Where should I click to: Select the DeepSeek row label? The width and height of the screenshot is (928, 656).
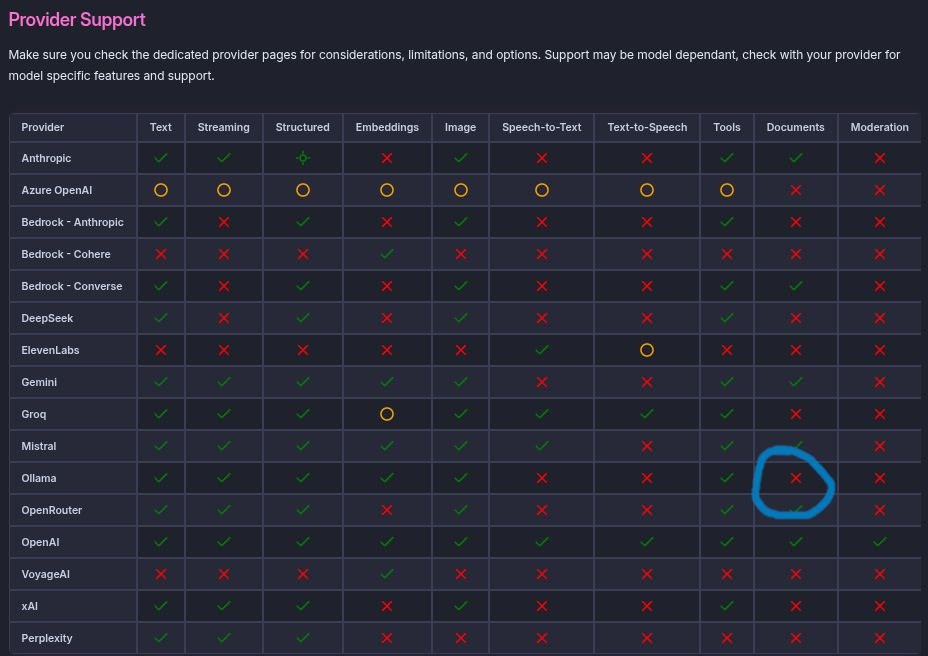[x=47, y=318]
